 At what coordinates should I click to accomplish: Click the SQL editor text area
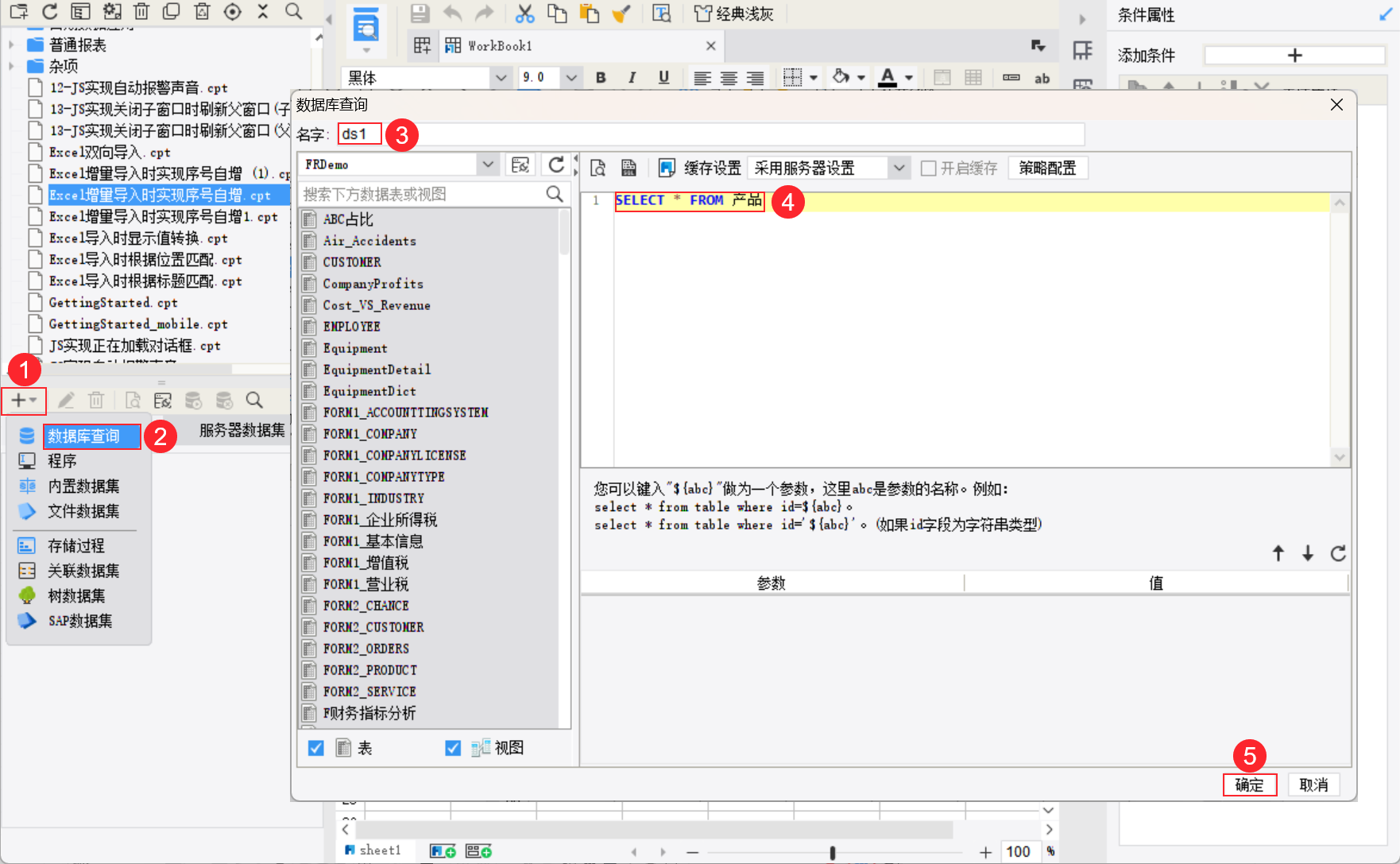click(971, 330)
